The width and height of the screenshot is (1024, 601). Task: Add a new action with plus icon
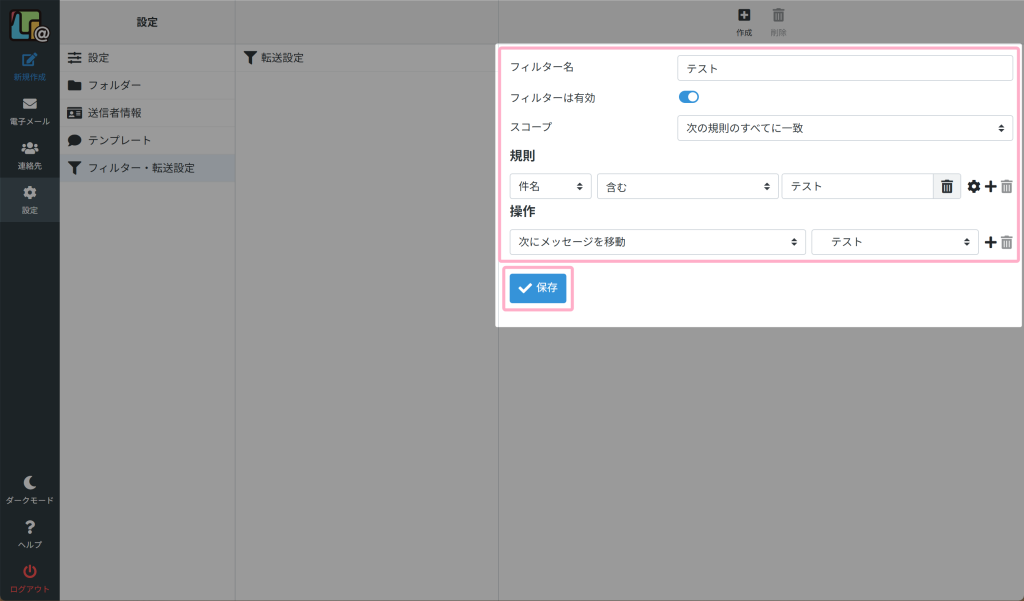point(991,242)
